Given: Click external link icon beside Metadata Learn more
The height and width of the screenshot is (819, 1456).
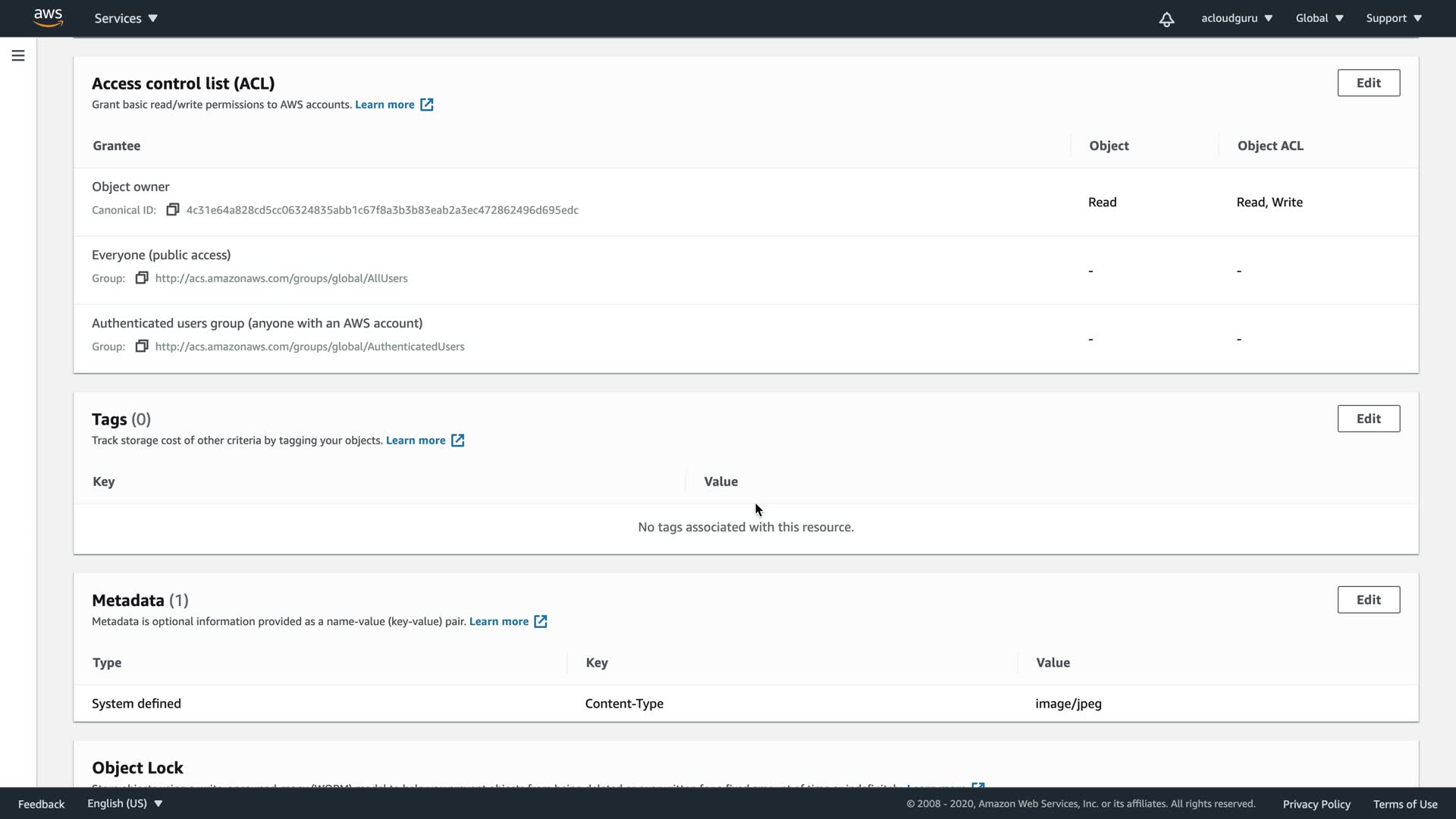Looking at the screenshot, I should click(x=541, y=621).
